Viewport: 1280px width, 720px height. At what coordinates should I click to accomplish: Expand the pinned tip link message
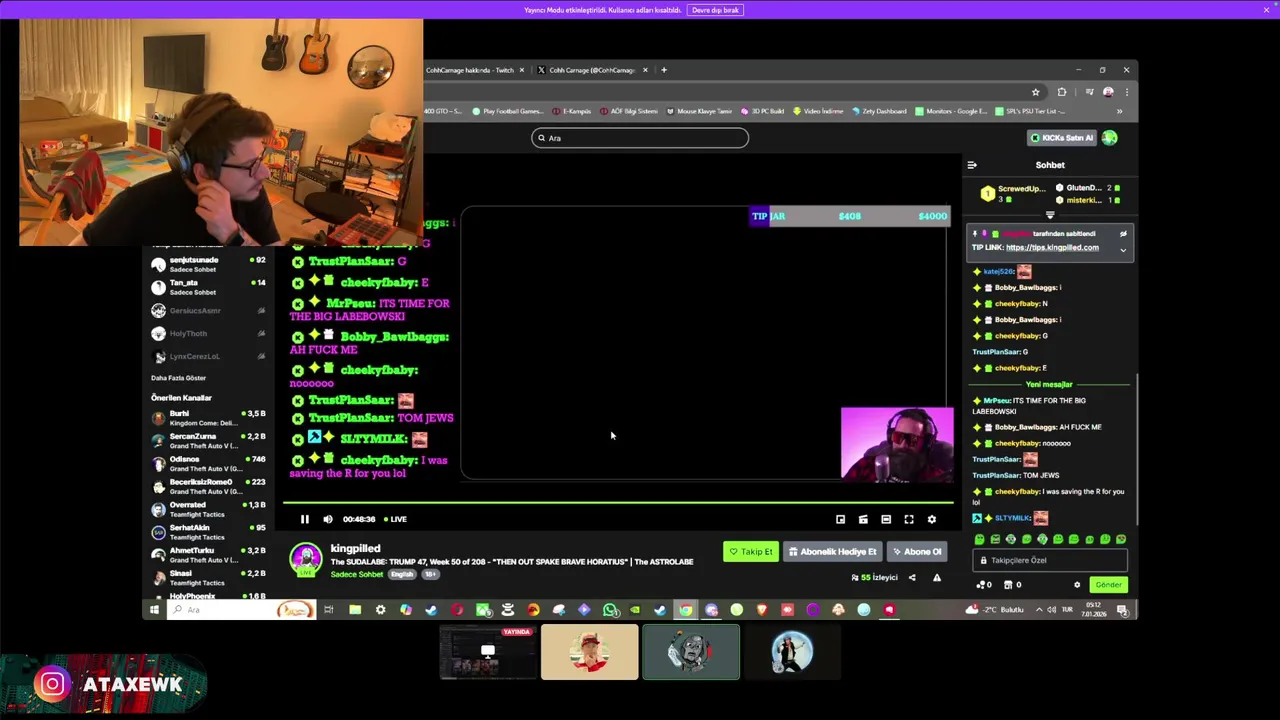click(x=1123, y=249)
